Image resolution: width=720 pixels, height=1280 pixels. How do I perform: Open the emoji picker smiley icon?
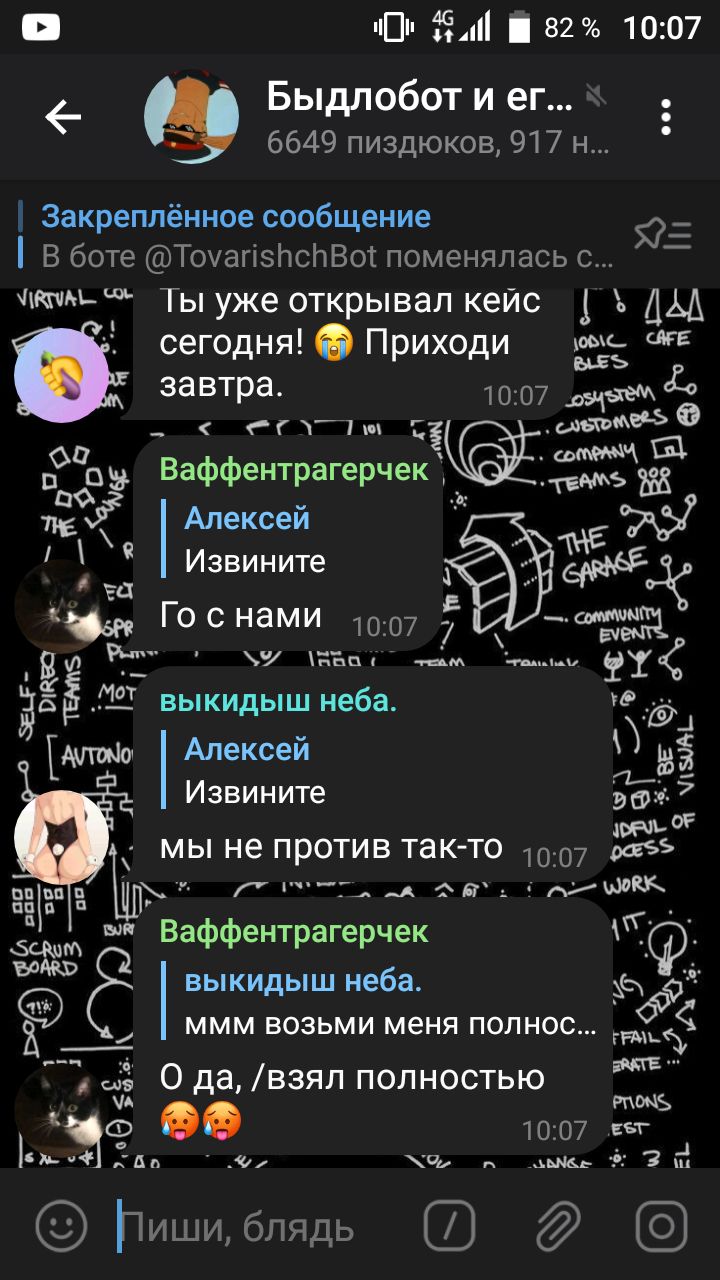coord(61,1225)
